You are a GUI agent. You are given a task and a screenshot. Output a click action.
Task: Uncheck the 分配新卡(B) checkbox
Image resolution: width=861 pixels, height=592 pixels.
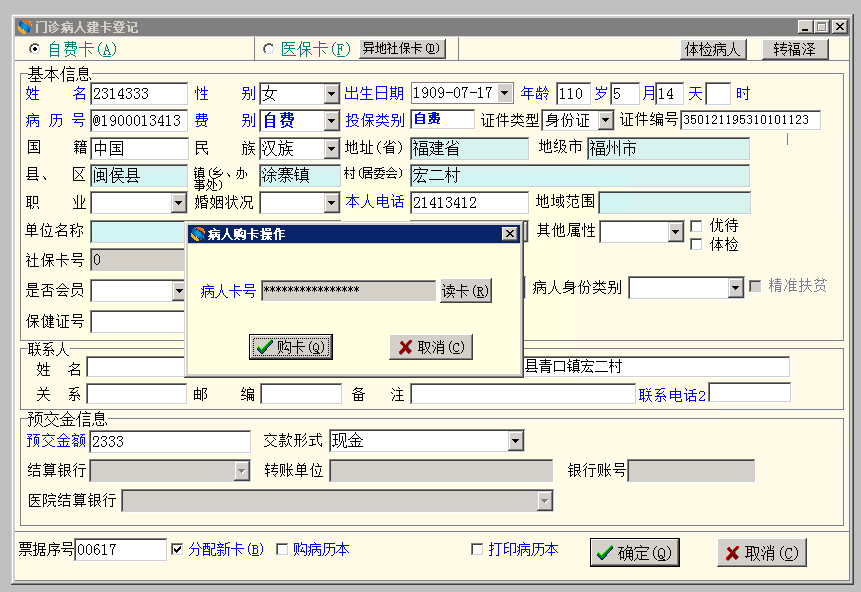tap(177, 549)
